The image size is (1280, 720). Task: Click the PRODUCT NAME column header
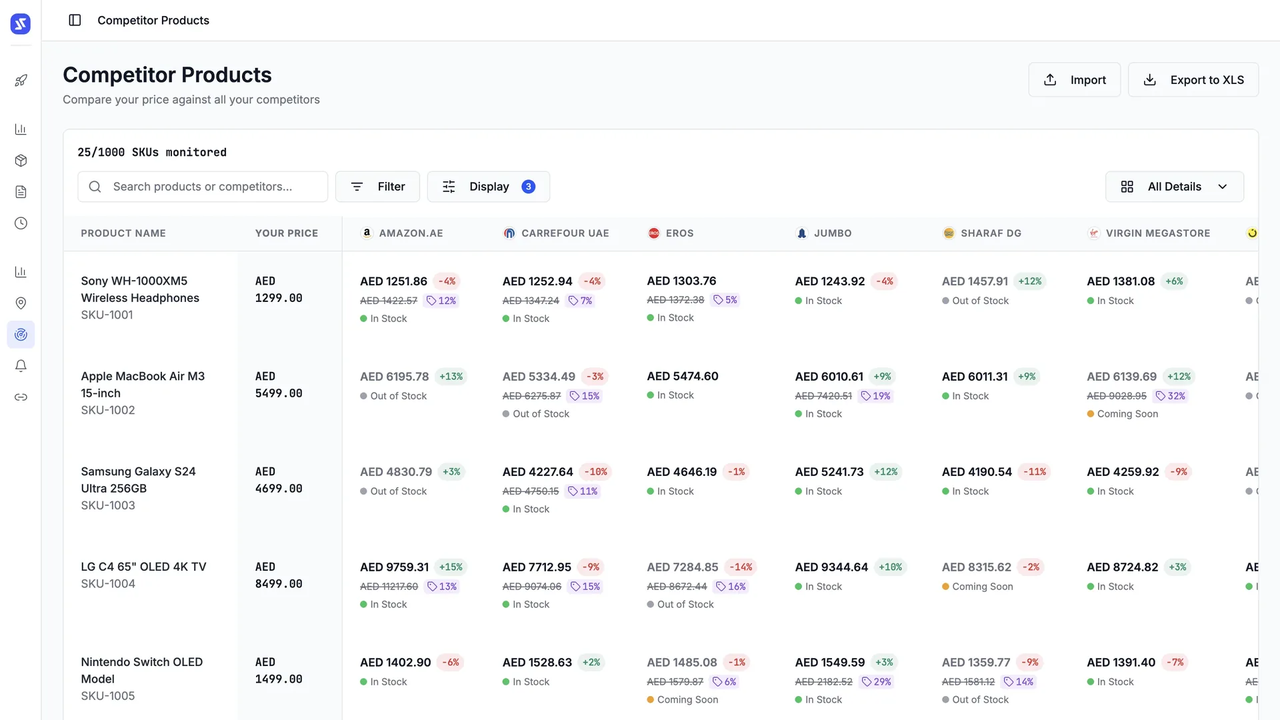[123, 233]
